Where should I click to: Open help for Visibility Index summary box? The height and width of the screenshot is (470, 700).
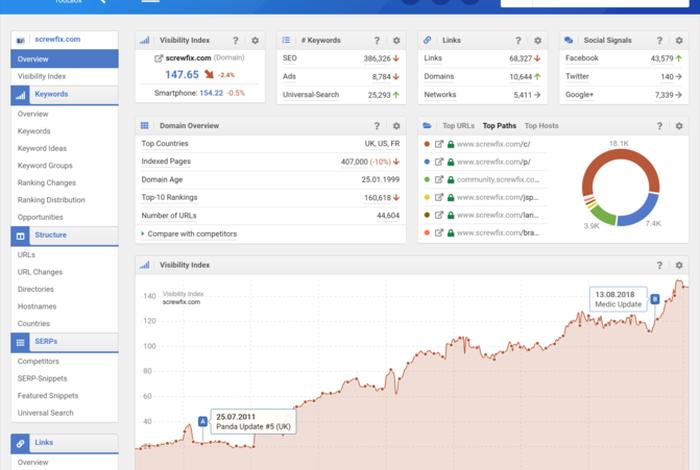(235, 41)
